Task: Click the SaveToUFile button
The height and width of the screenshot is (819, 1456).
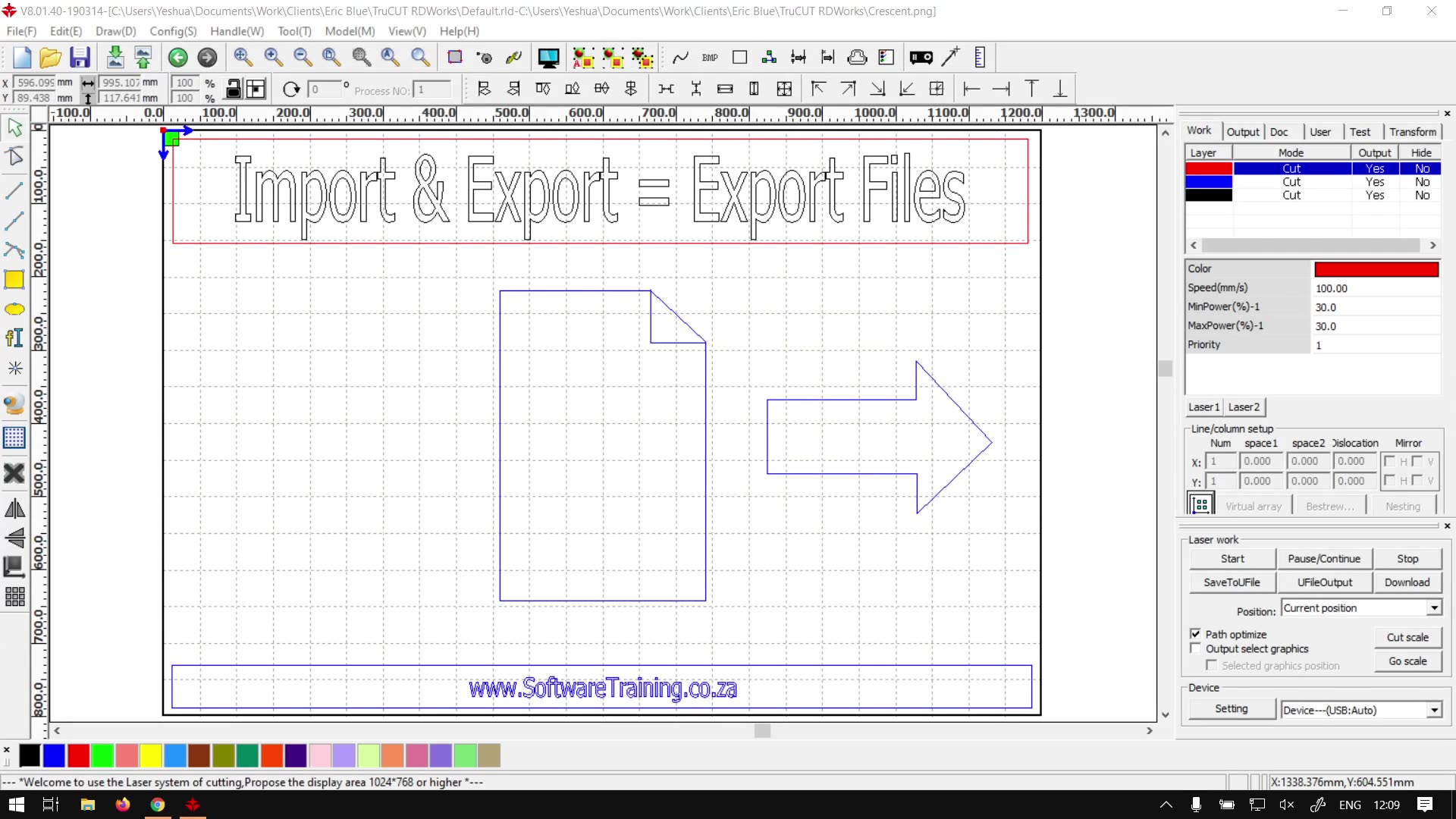Action: tap(1232, 582)
